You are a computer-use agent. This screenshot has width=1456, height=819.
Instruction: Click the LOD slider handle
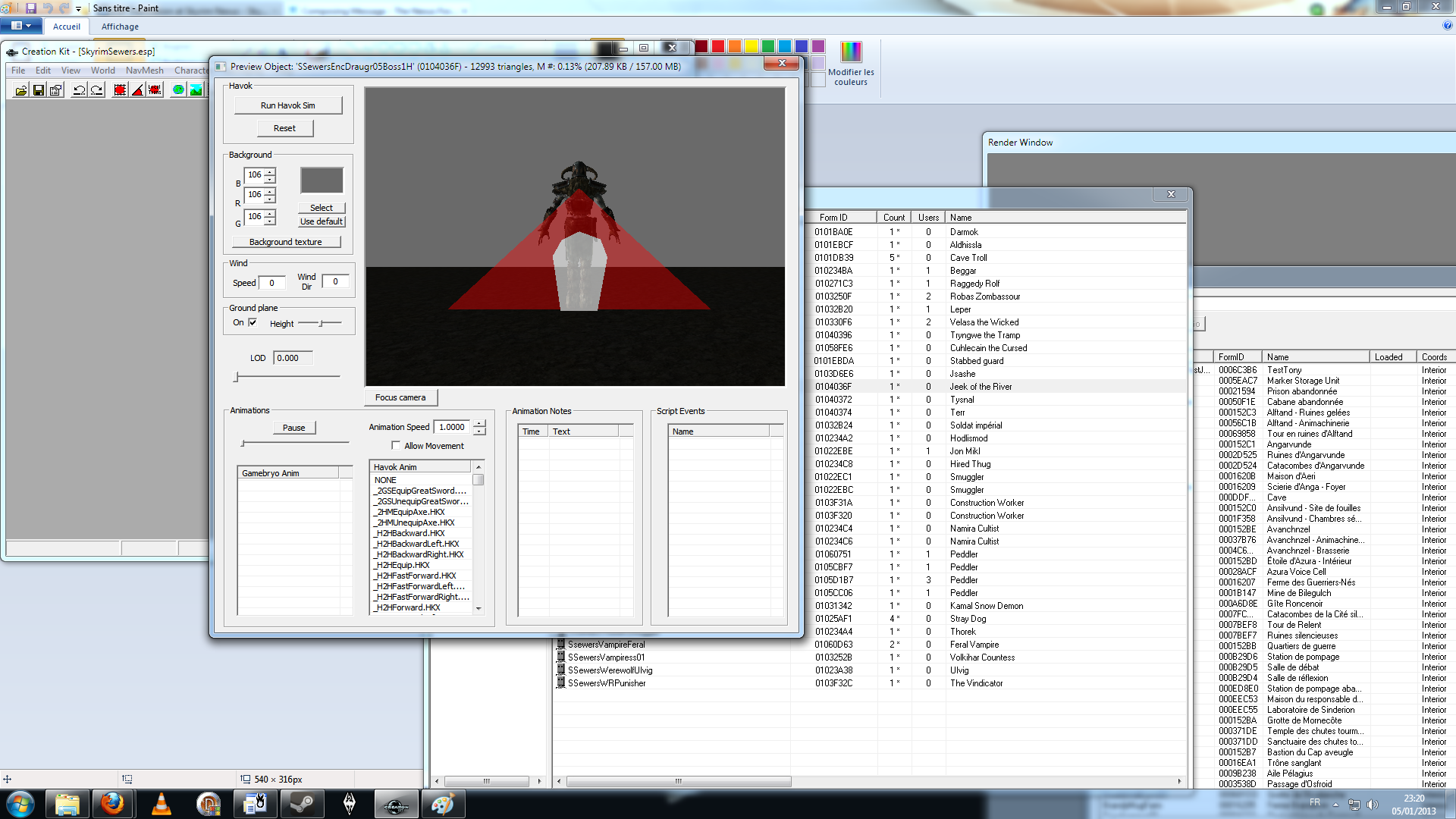[237, 377]
